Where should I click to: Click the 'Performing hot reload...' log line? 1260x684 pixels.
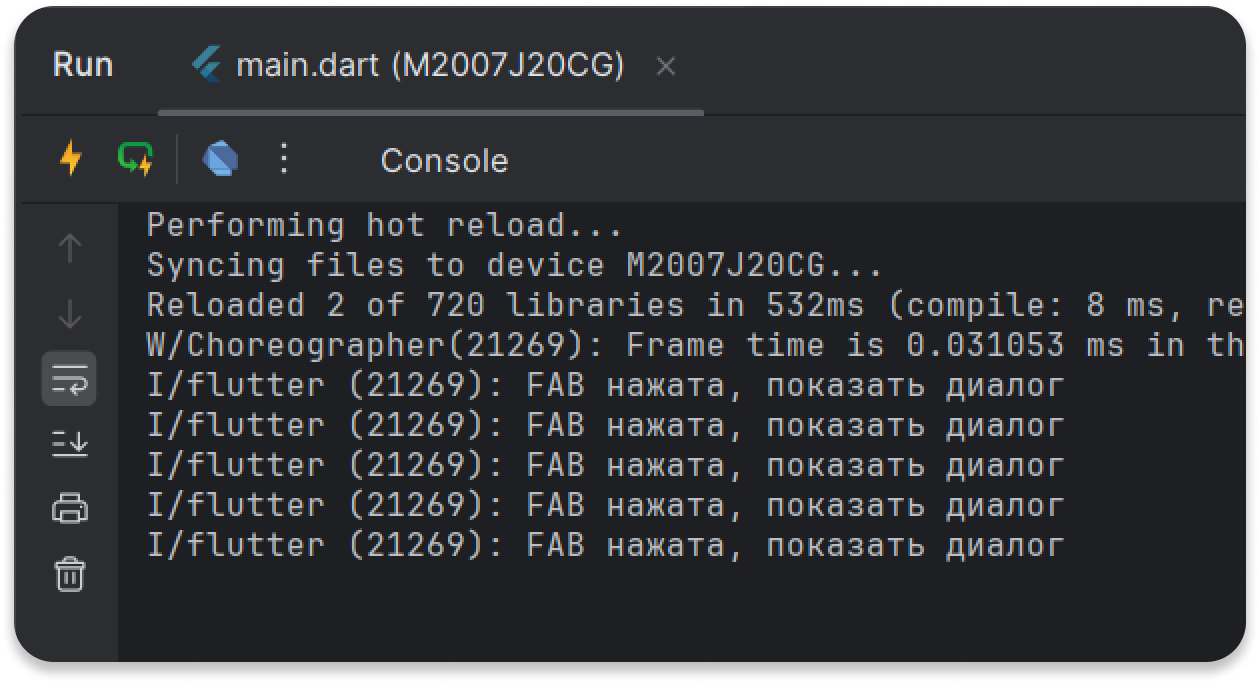(385, 226)
